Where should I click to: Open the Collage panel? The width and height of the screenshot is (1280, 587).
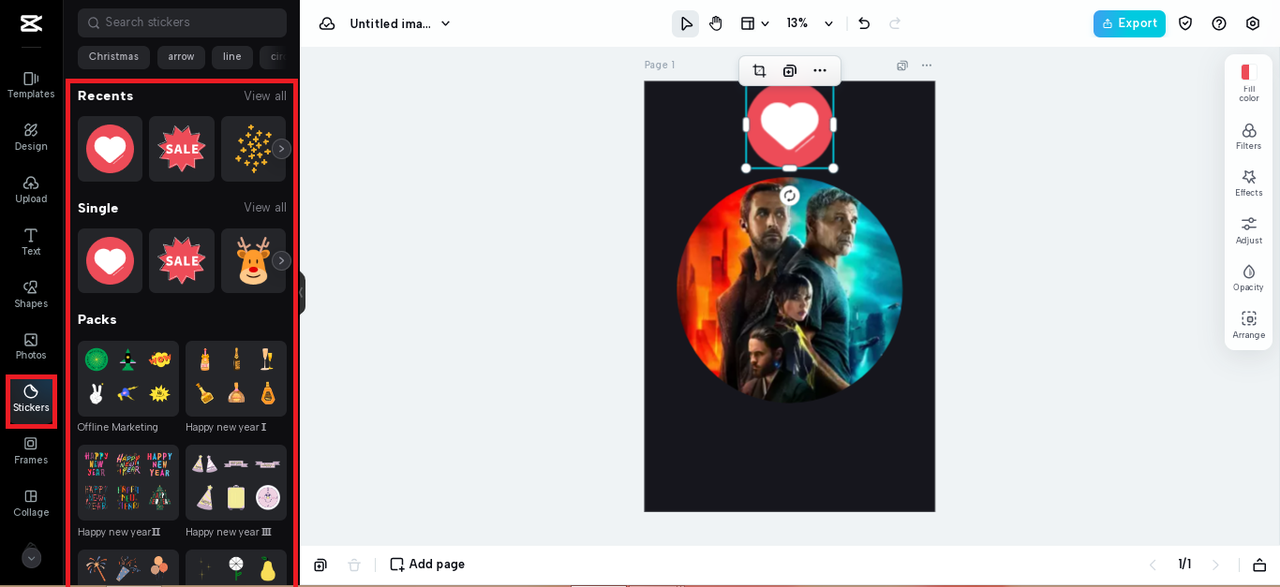coord(31,503)
